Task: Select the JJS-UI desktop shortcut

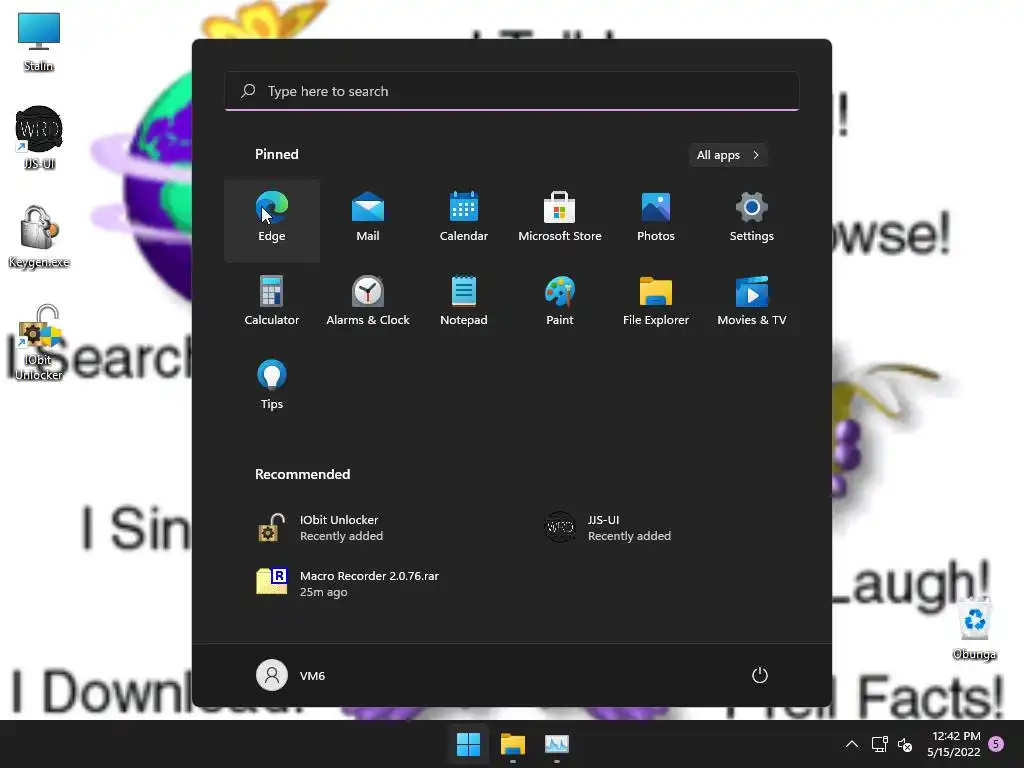Action: [39, 138]
